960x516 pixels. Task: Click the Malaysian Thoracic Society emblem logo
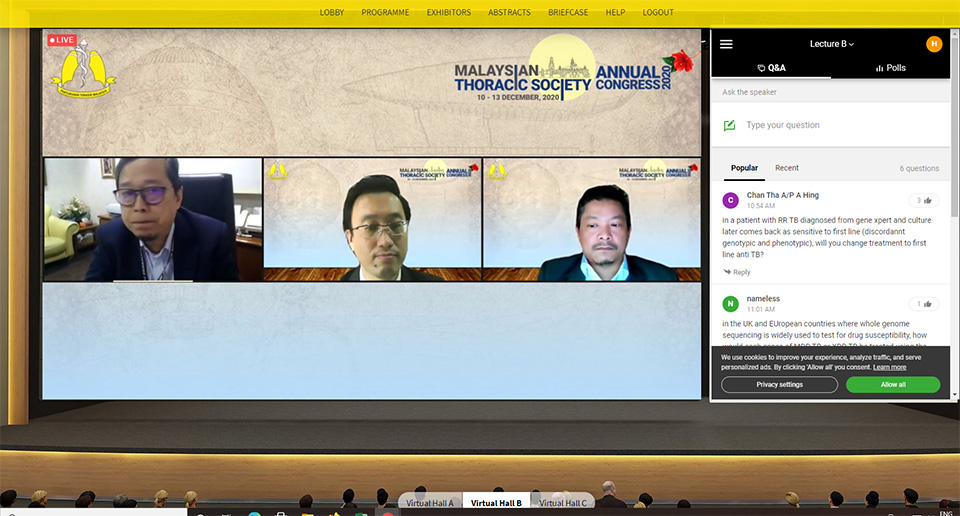84,69
